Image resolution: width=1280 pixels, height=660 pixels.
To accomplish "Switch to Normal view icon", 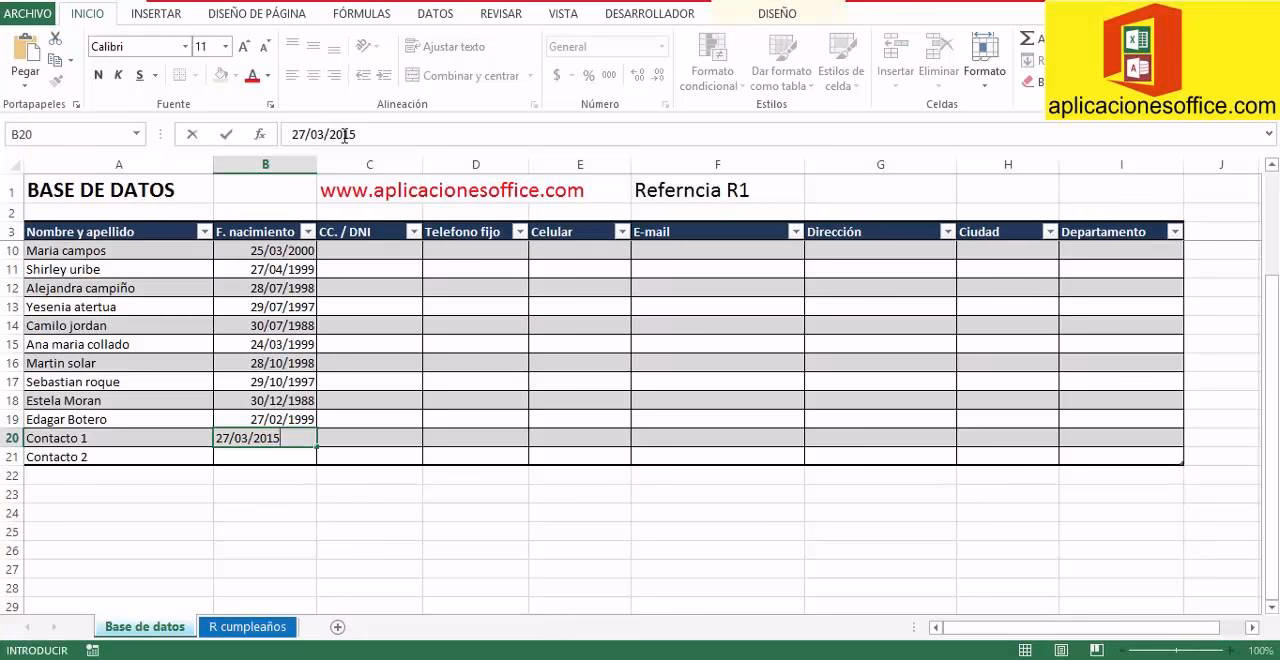I will [1024, 650].
